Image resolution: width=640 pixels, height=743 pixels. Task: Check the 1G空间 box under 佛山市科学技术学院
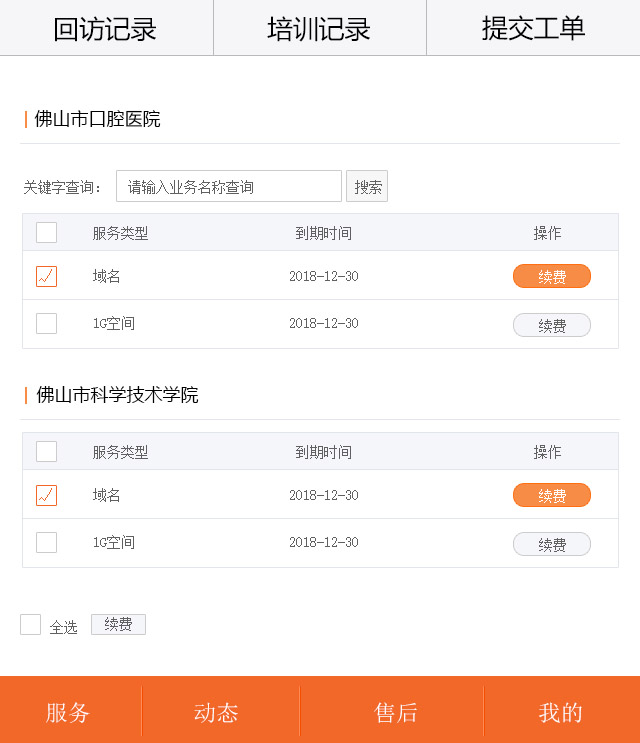click(47, 543)
